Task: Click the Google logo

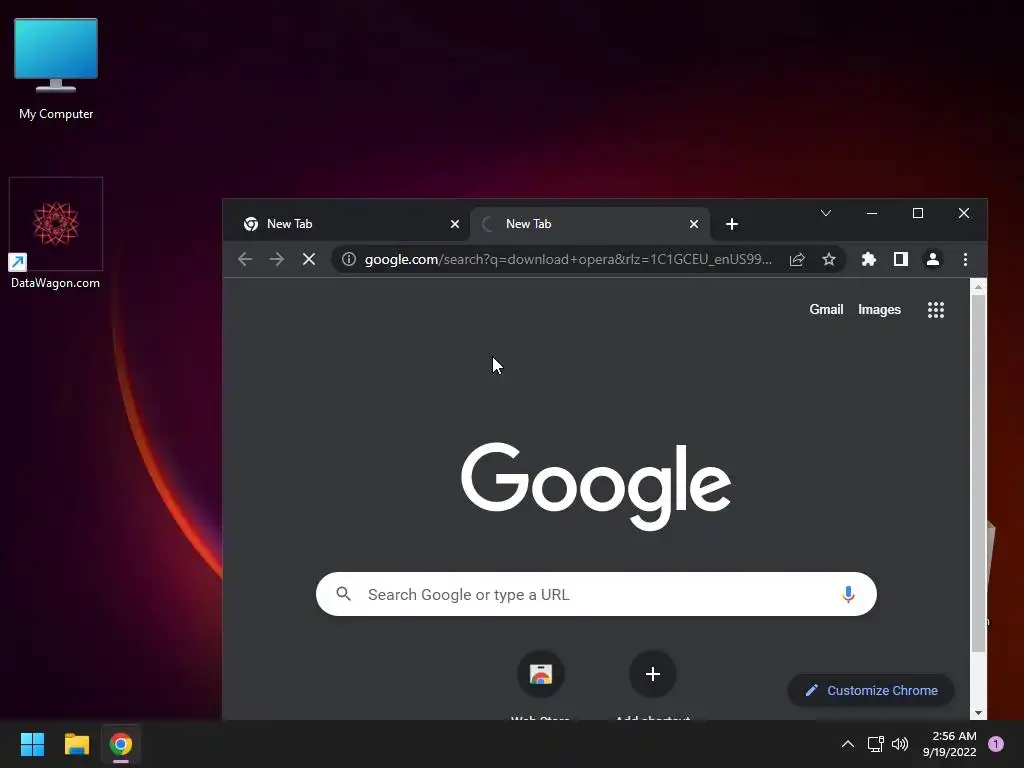Action: tap(596, 486)
